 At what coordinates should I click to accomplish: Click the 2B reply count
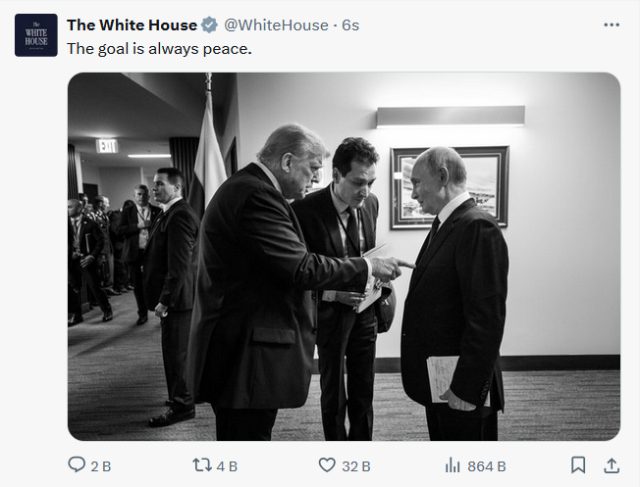point(101,466)
